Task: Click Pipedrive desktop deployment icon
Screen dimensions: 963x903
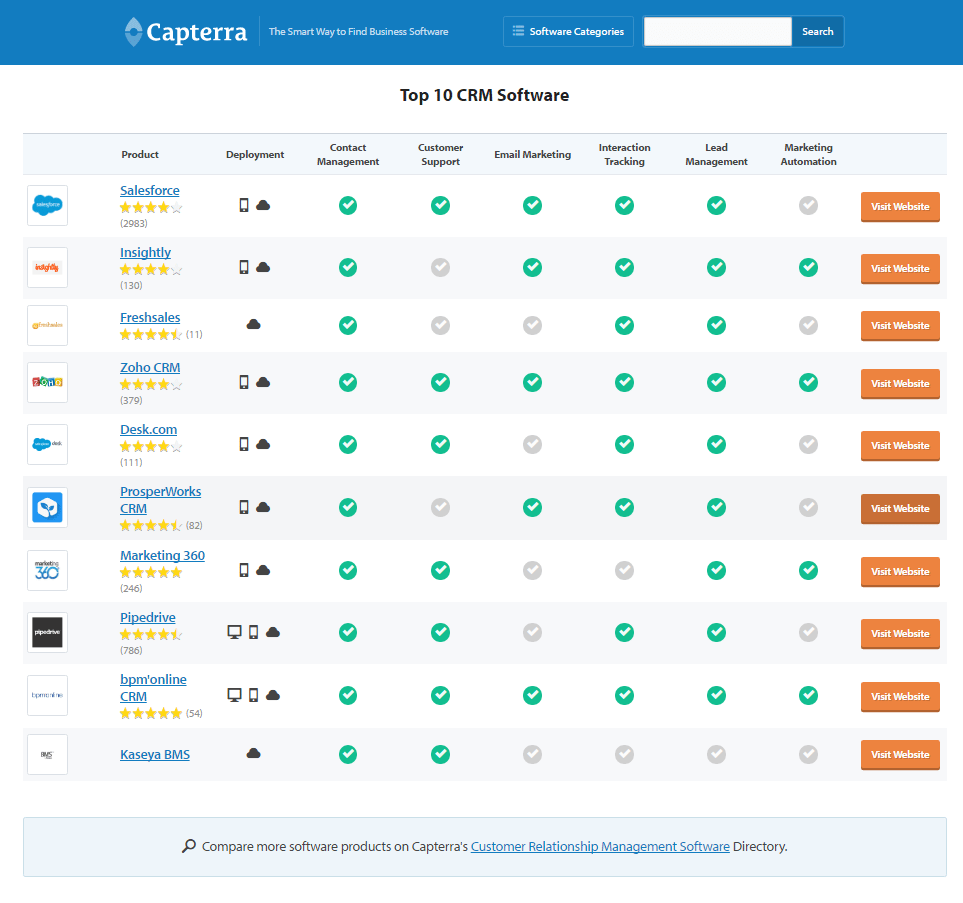Action: pyautogui.click(x=235, y=632)
